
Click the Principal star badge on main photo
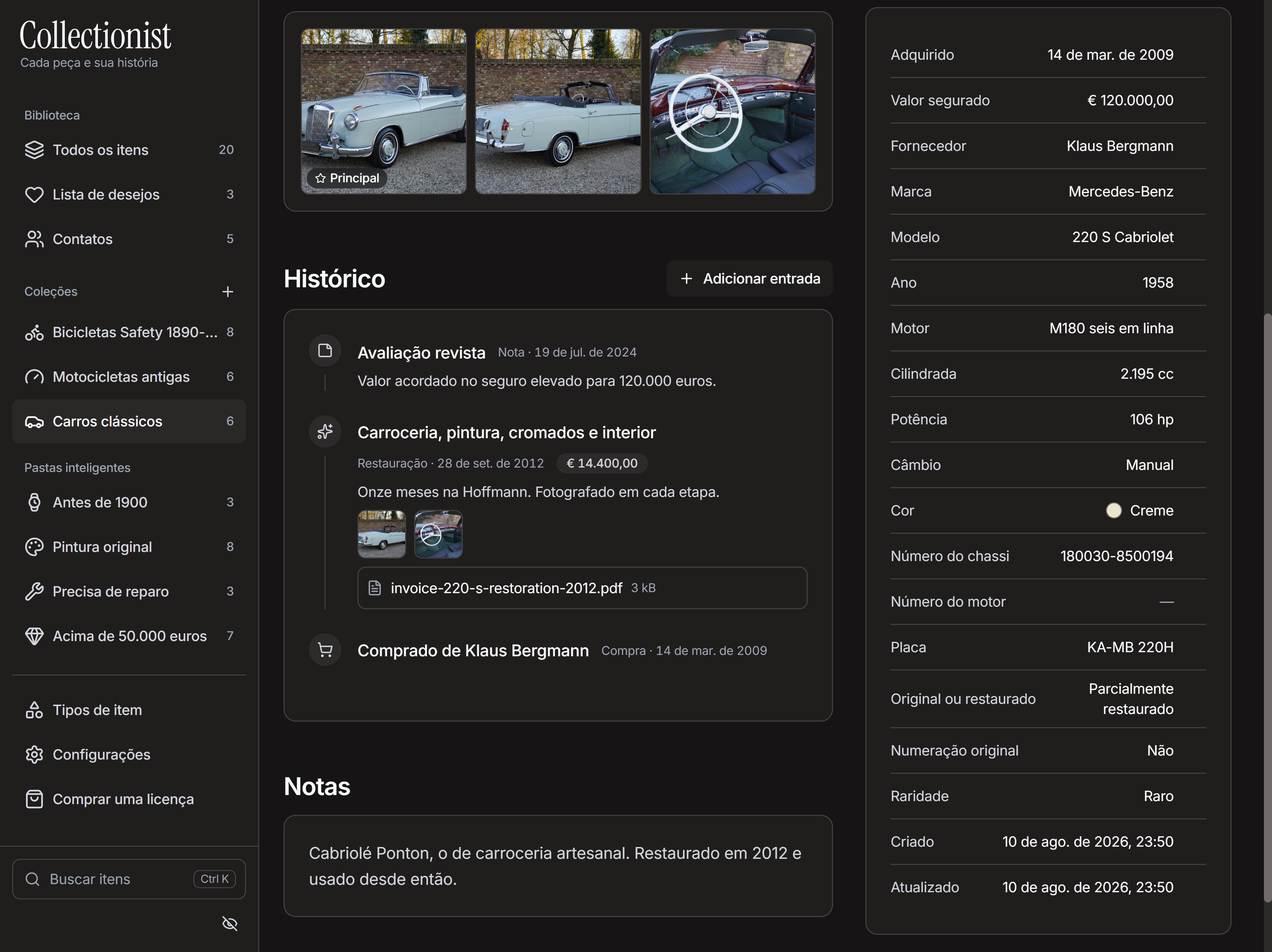point(347,178)
